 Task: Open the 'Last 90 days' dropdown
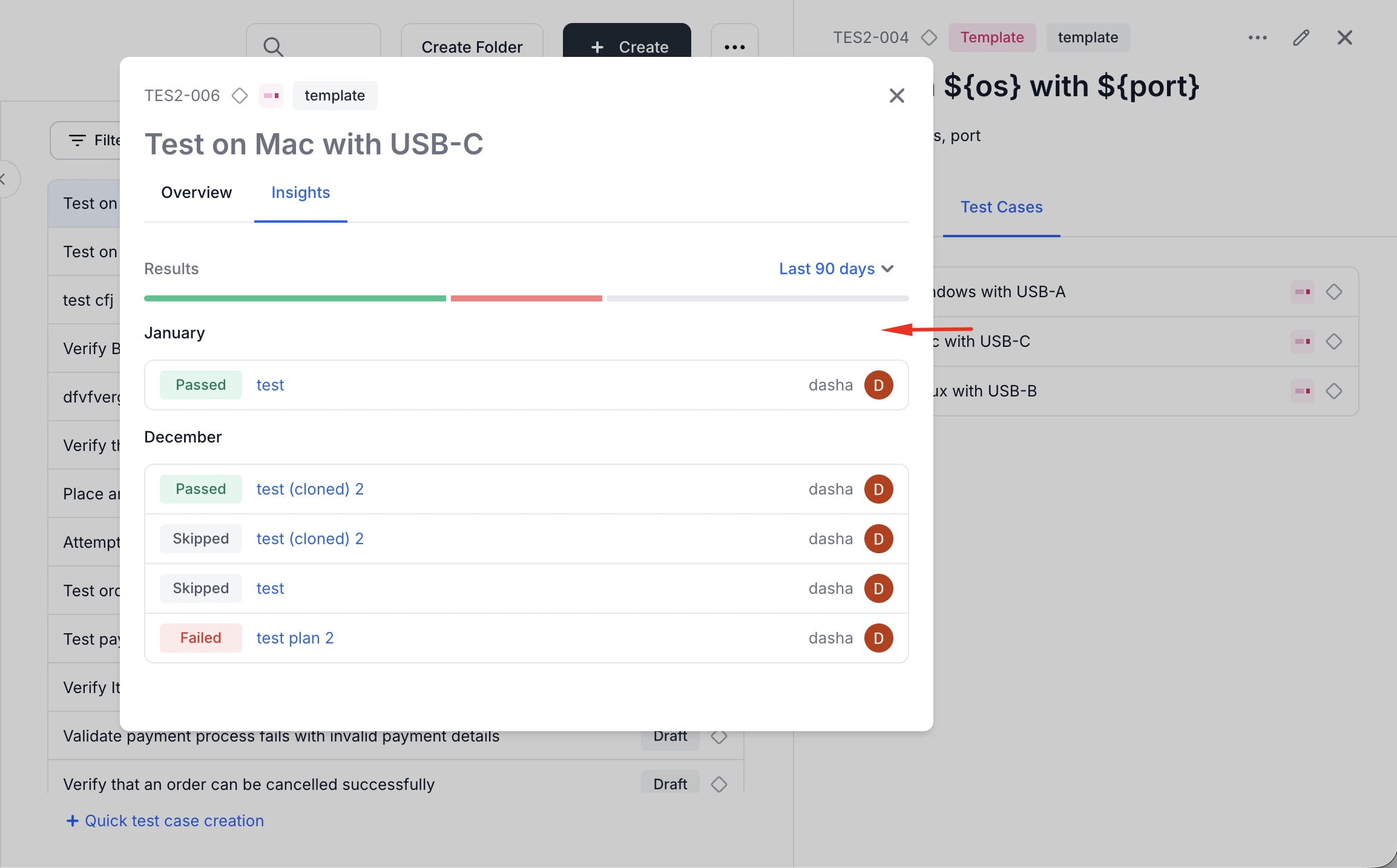point(836,269)
